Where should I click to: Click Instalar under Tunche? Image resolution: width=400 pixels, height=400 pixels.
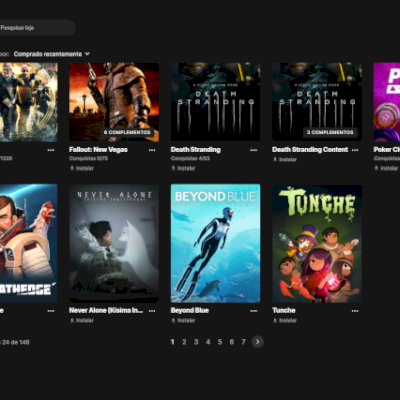tap(285, 320)
